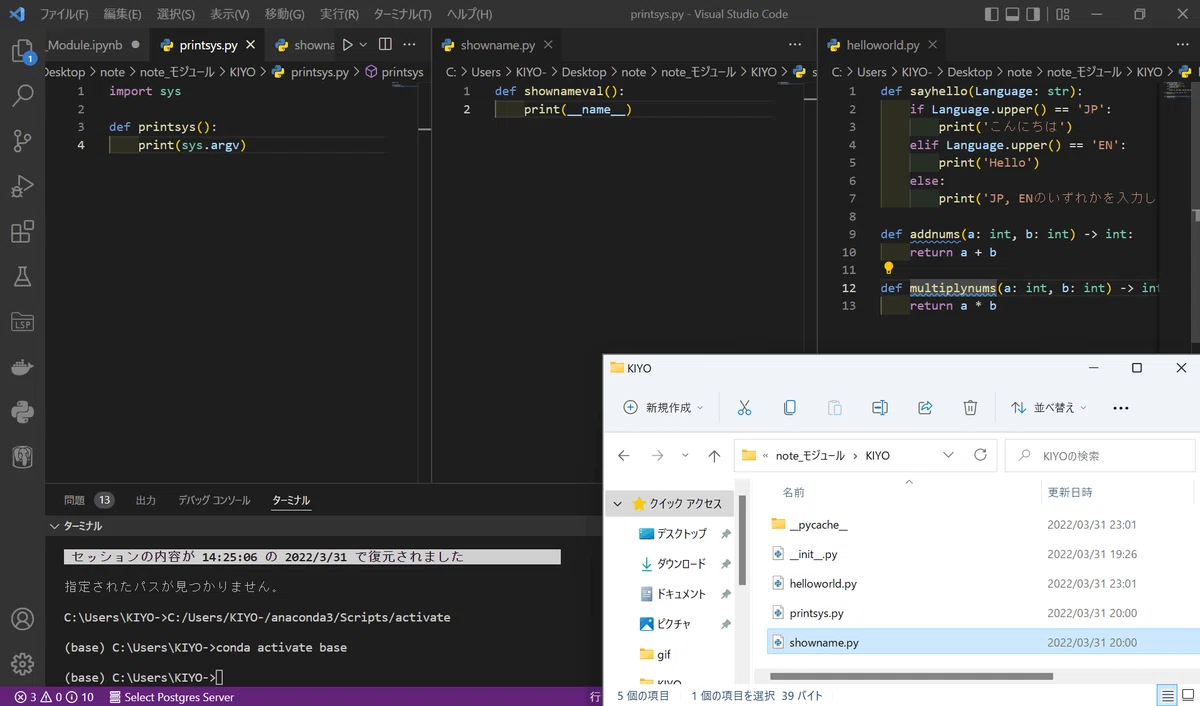Switch to helloworld.py editor tab

click(882, 45)
